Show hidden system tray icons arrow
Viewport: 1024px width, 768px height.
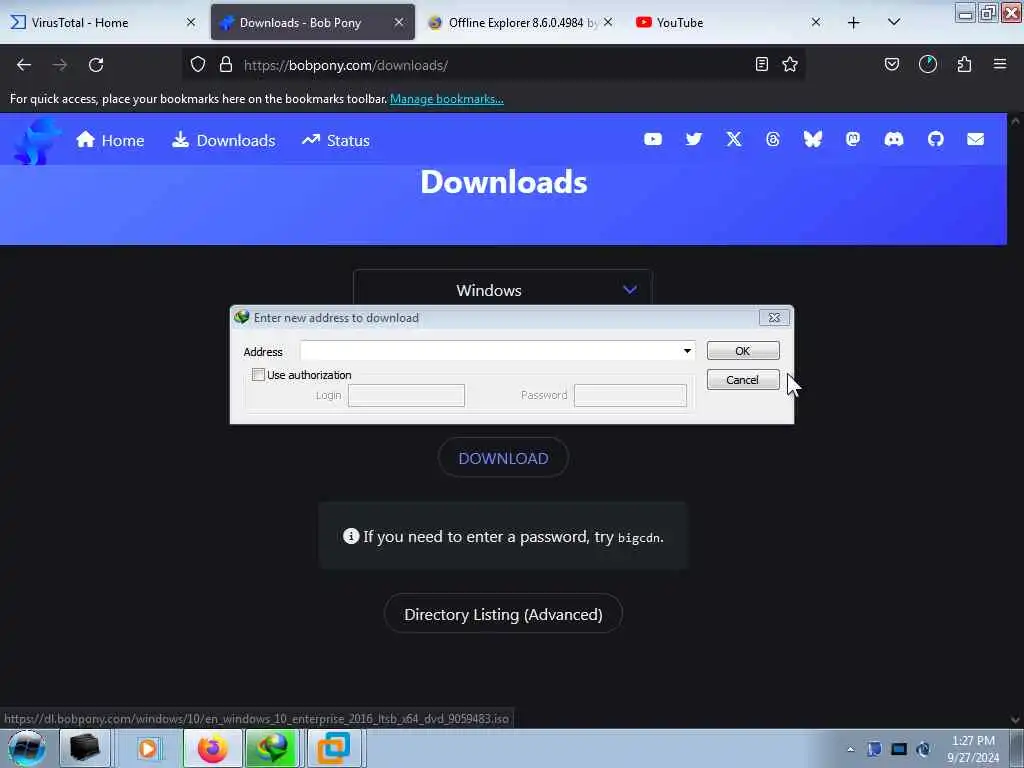click(850, 749)
